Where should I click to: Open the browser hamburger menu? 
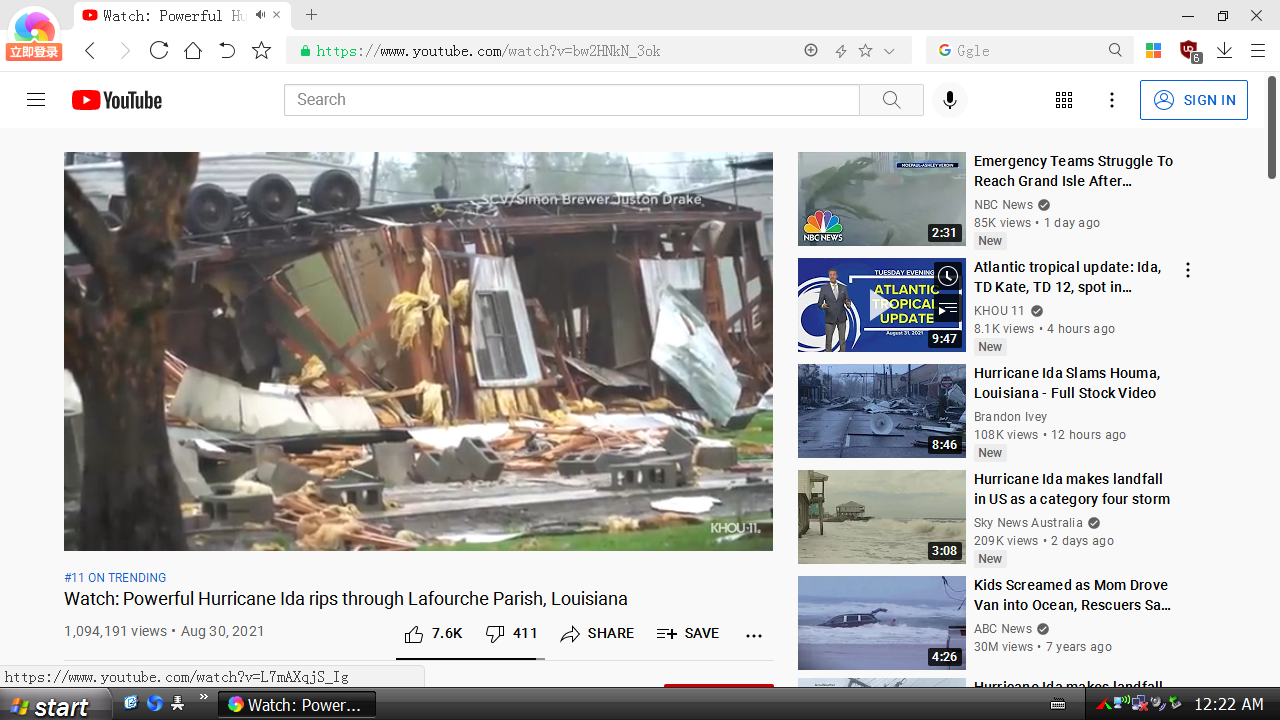[x=1257, y=50]
